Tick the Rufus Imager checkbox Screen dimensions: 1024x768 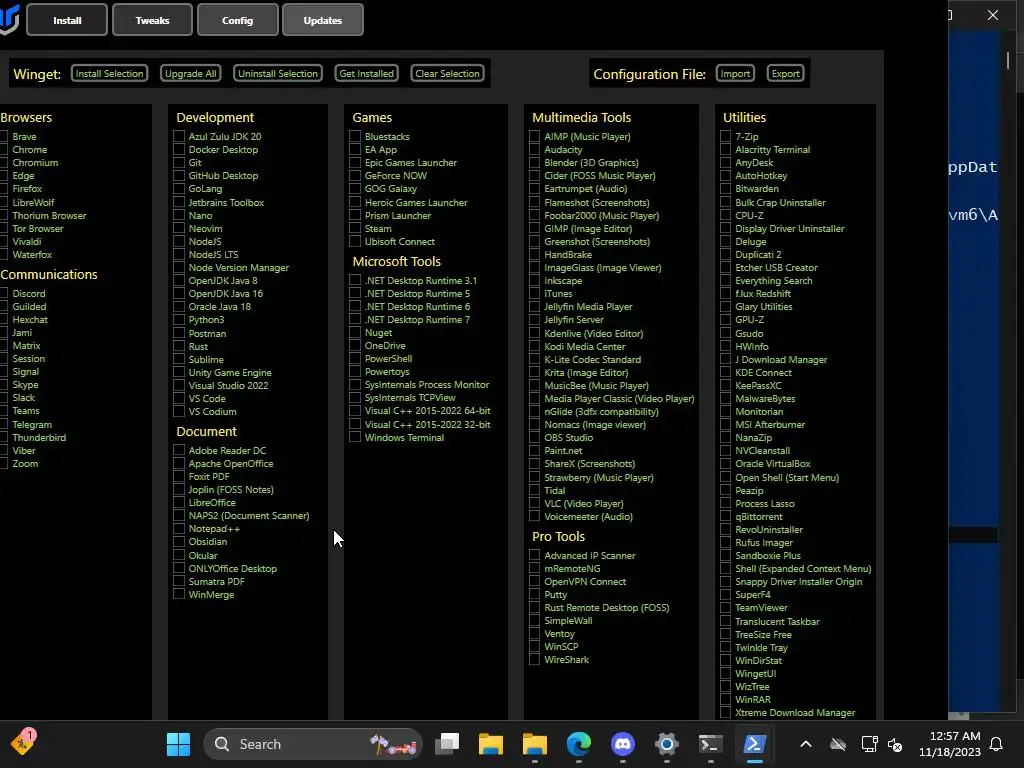point(726,542)
